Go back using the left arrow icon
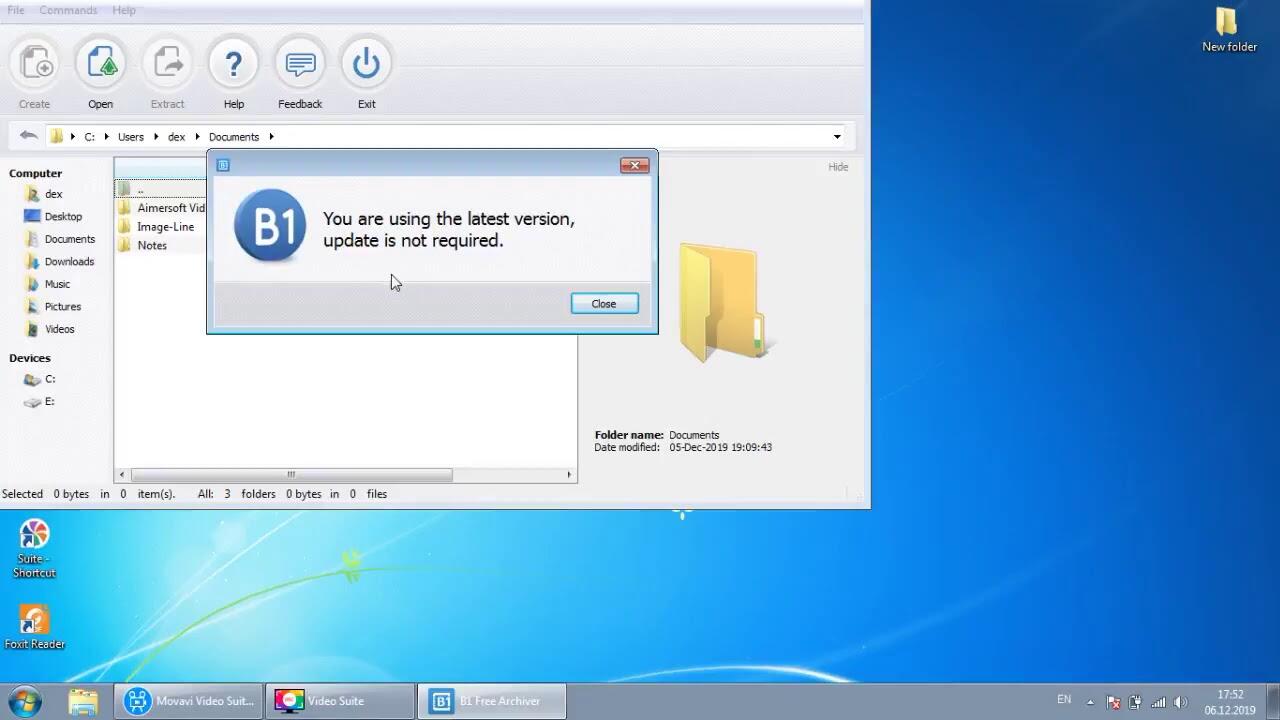 28,136
